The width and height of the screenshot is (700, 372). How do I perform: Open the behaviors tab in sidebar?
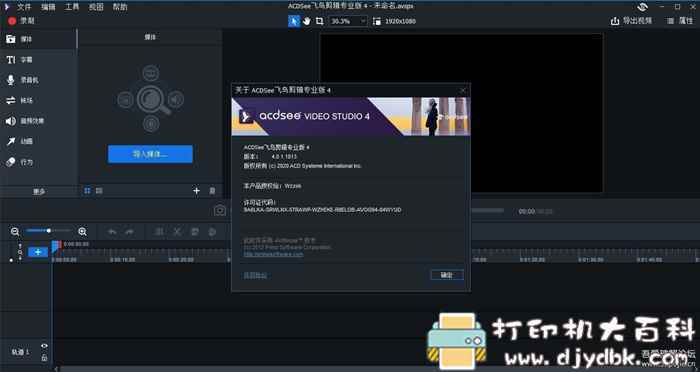pos(38,162)
